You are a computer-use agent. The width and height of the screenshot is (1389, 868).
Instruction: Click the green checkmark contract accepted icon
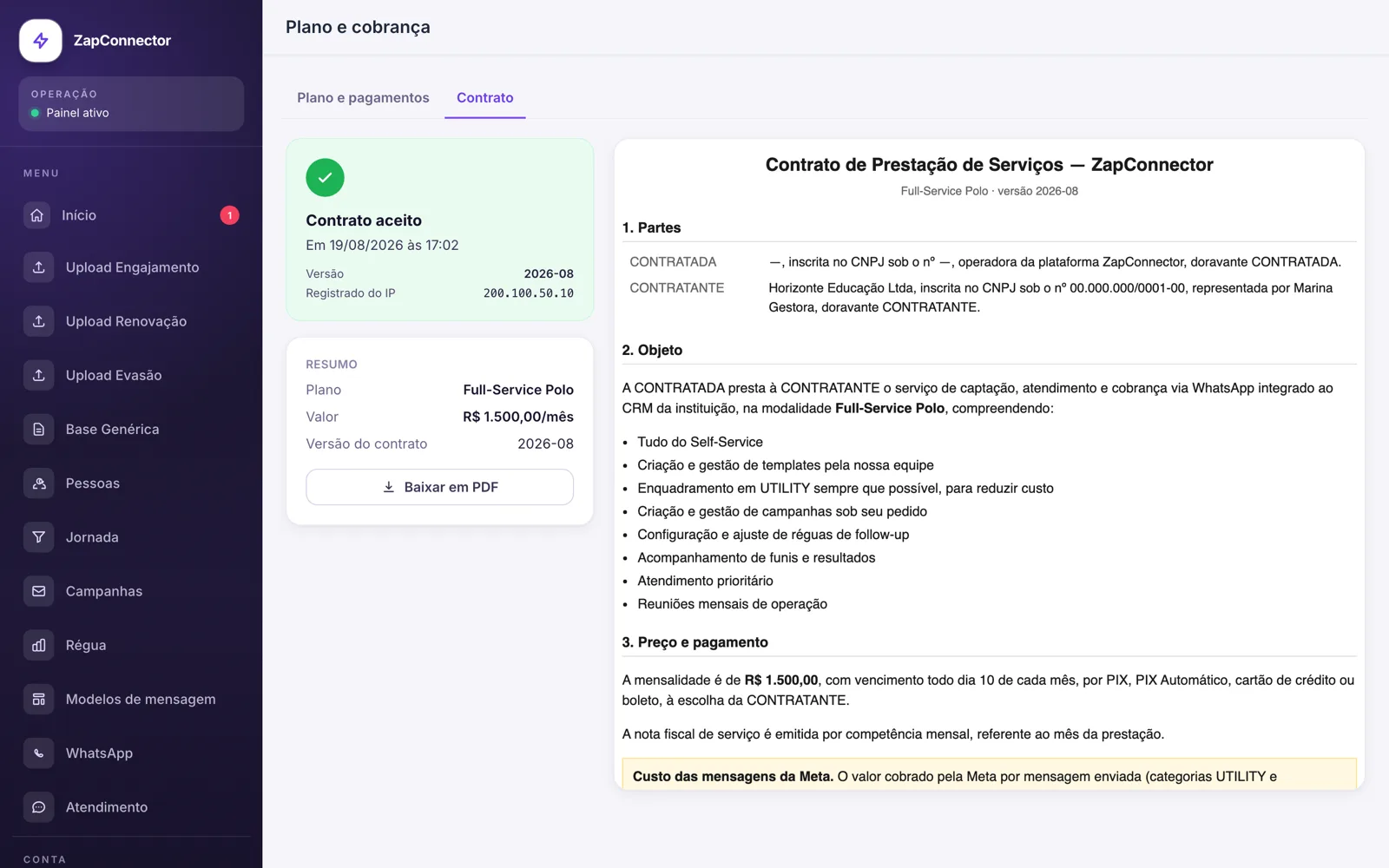(x=325, y=177)
